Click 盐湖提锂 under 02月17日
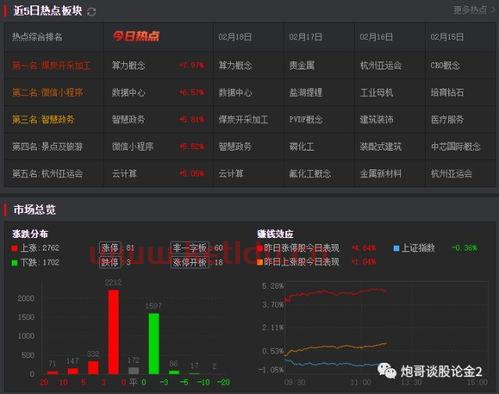The height and width of the screenshot is (394, 499). coord(306,92)
